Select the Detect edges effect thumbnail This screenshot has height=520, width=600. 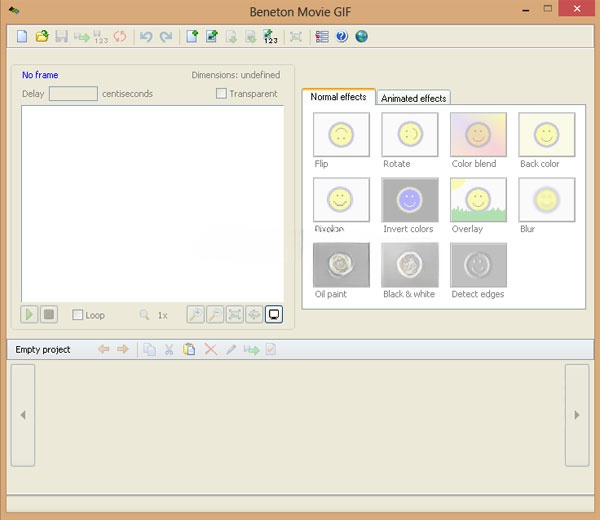478,265
